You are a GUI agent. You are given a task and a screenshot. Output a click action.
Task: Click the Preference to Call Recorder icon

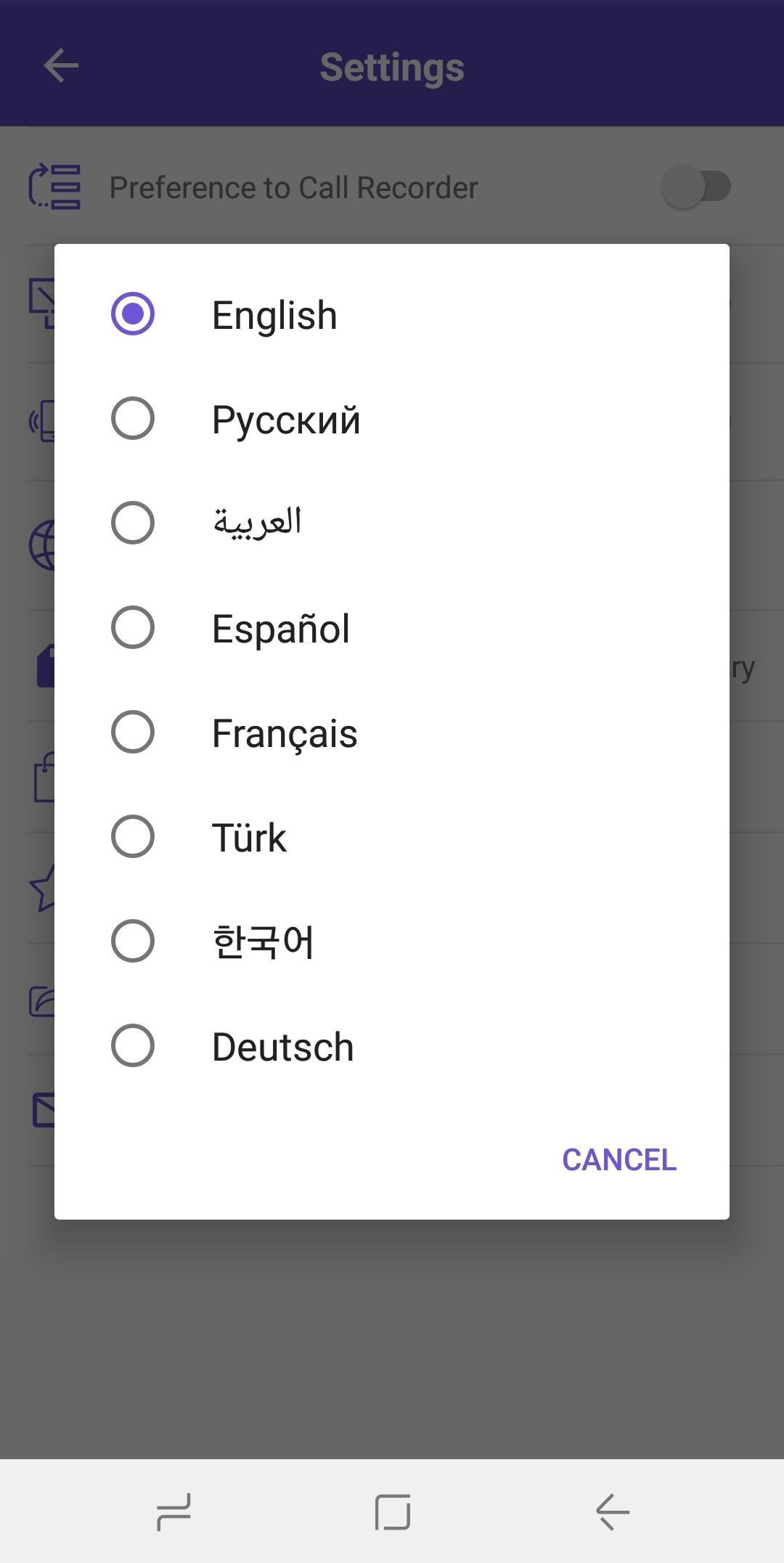[54, 187]
